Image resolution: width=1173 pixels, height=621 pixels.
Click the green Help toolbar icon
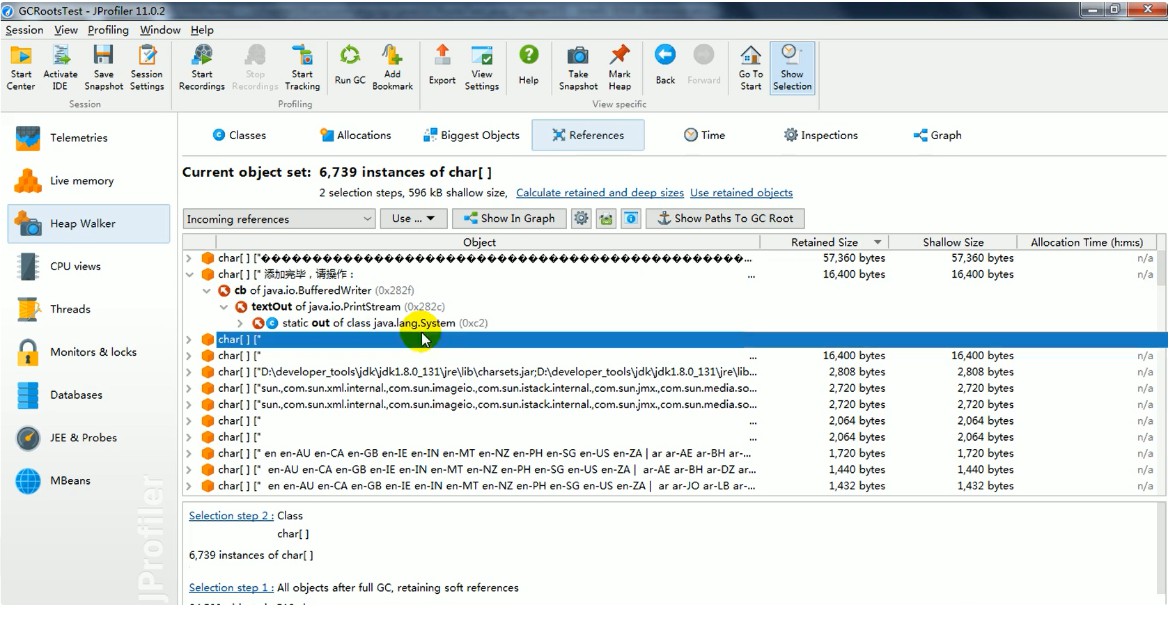coord(529,66)
